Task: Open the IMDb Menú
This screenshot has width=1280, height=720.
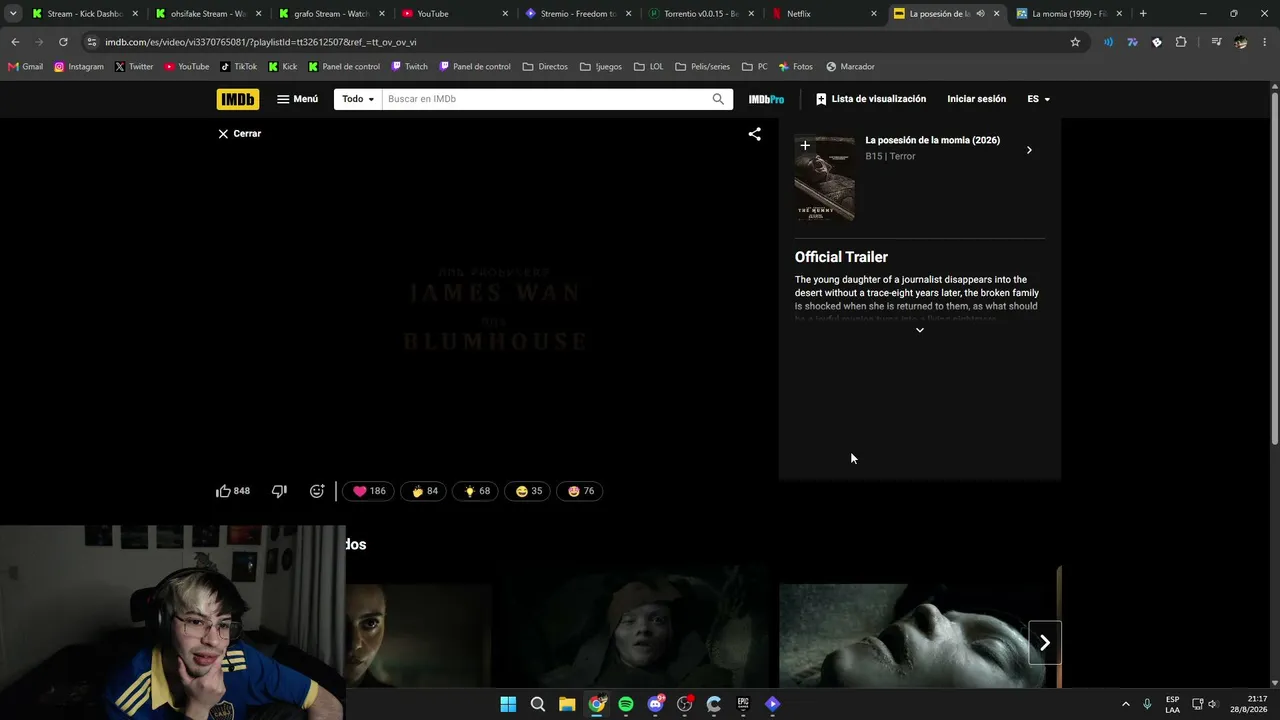Action: [297, 99]
